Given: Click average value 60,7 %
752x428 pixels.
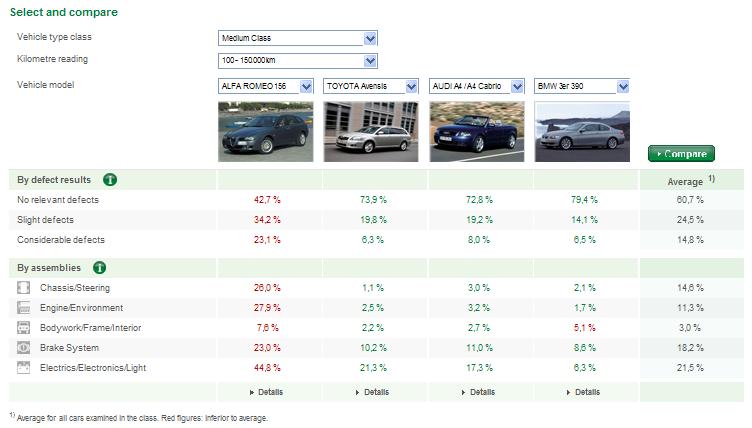Looking at the screenshot, I should (690, 200).
